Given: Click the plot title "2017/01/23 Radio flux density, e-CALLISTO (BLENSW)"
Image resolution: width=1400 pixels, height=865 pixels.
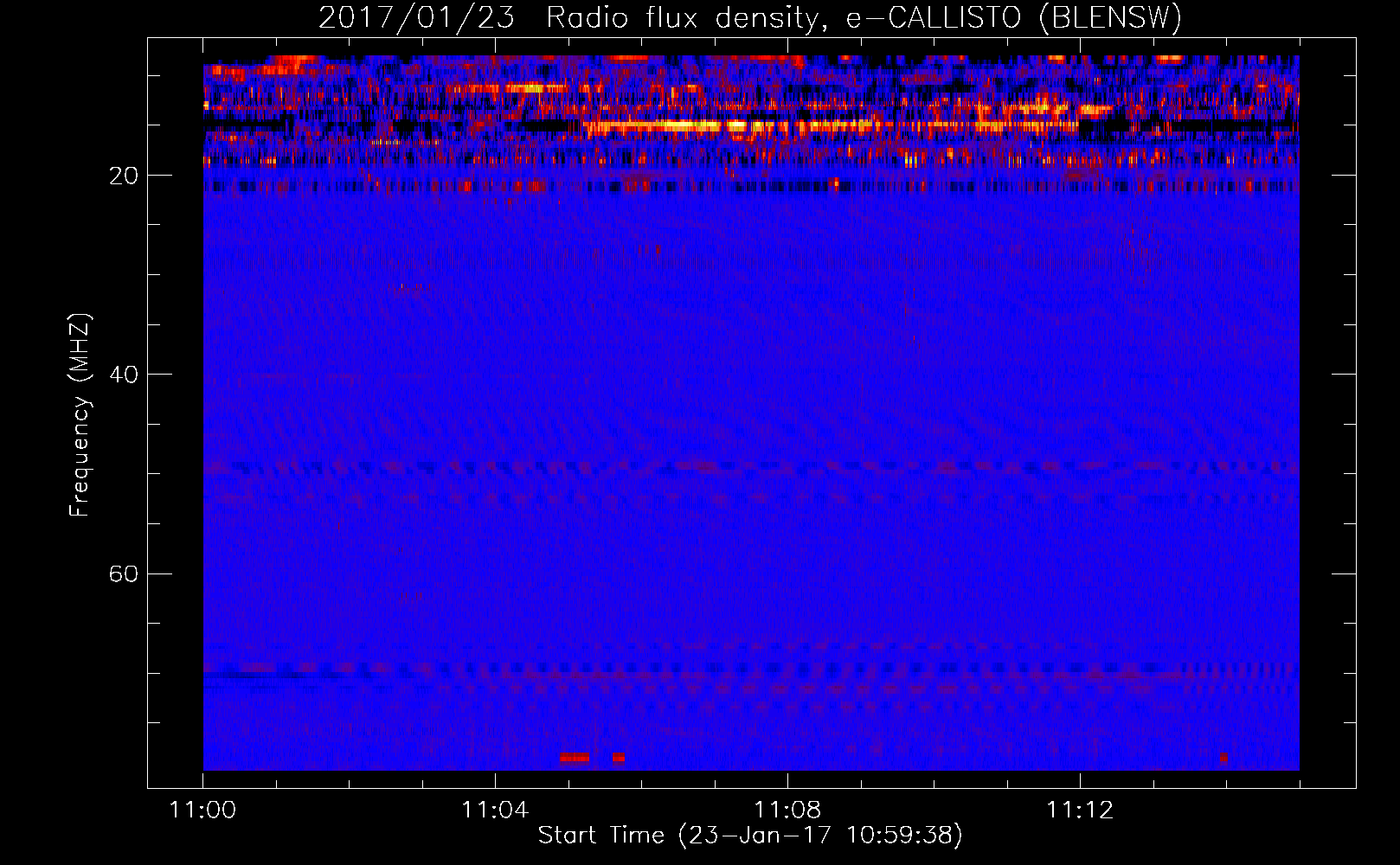Looking at the screenshot, I should (750, 18).
